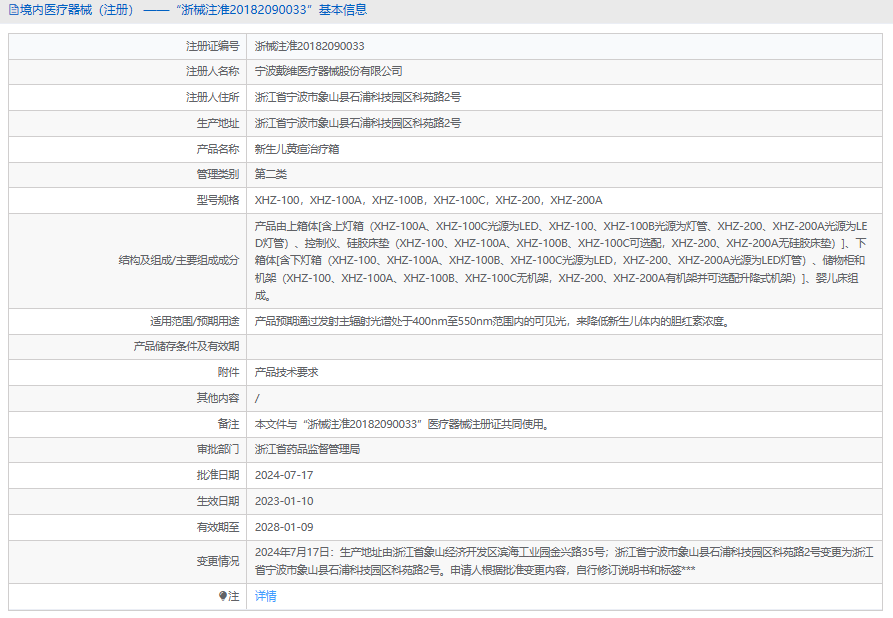Click the document icon beside the page title
This screenshot has height=618, width=893.
click(12, 10)
